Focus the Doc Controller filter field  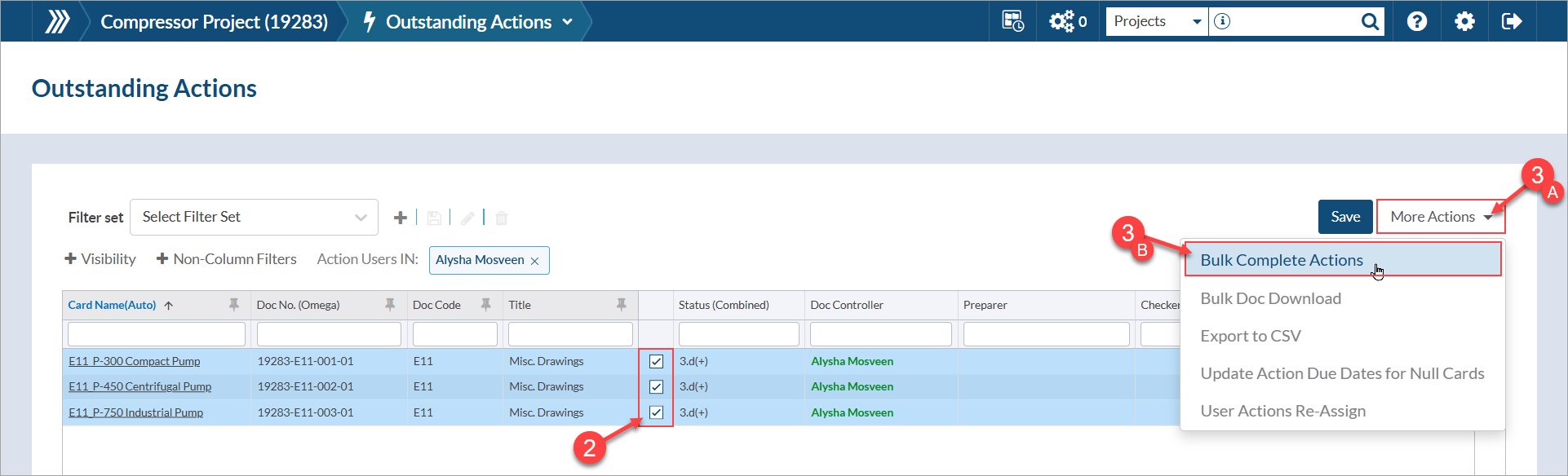tap(880, 334)
